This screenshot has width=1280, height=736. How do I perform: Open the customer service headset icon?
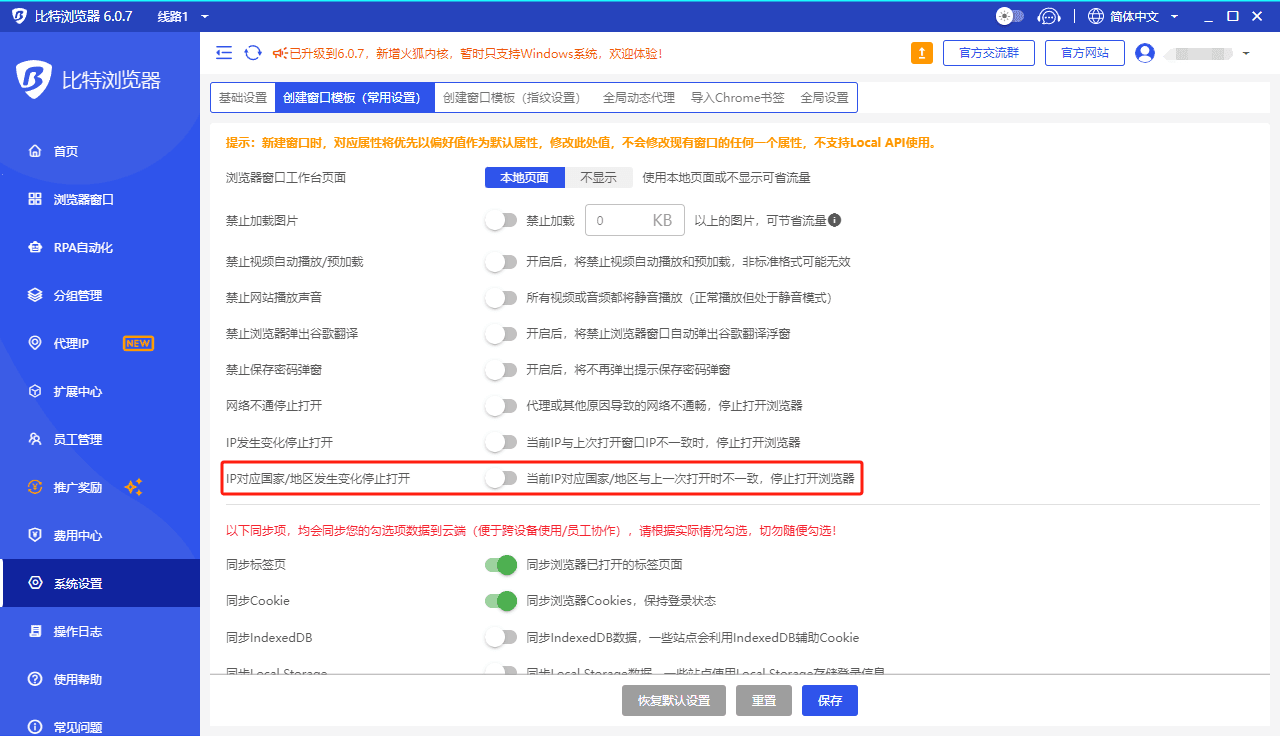click(1048, 16)
